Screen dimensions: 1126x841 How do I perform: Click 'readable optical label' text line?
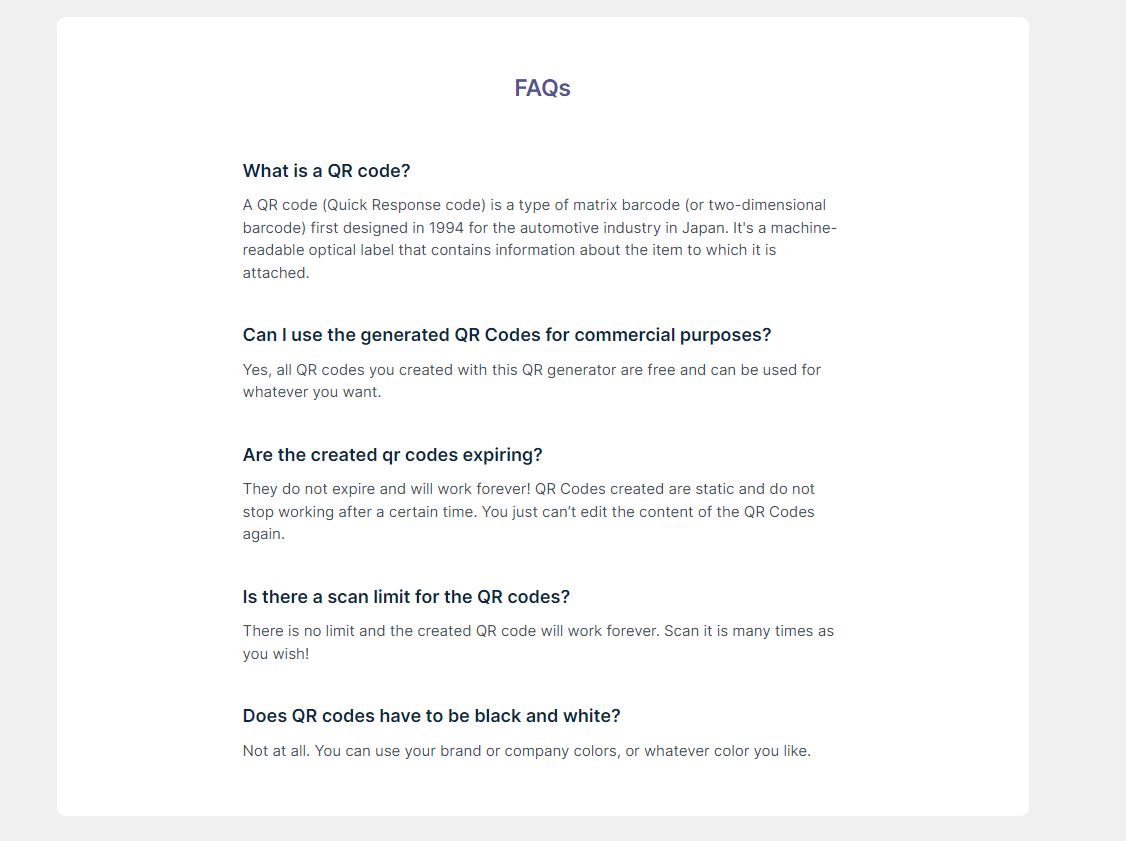509,250
